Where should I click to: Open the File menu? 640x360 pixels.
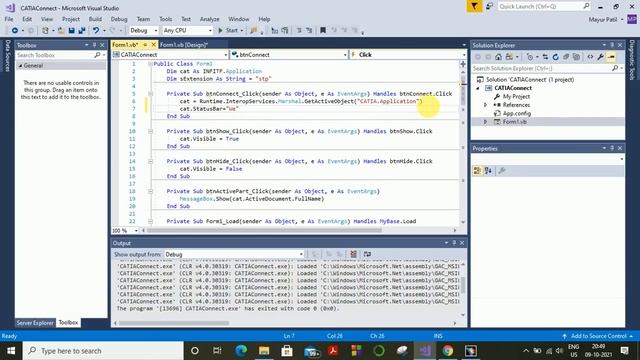pos(9,19)
